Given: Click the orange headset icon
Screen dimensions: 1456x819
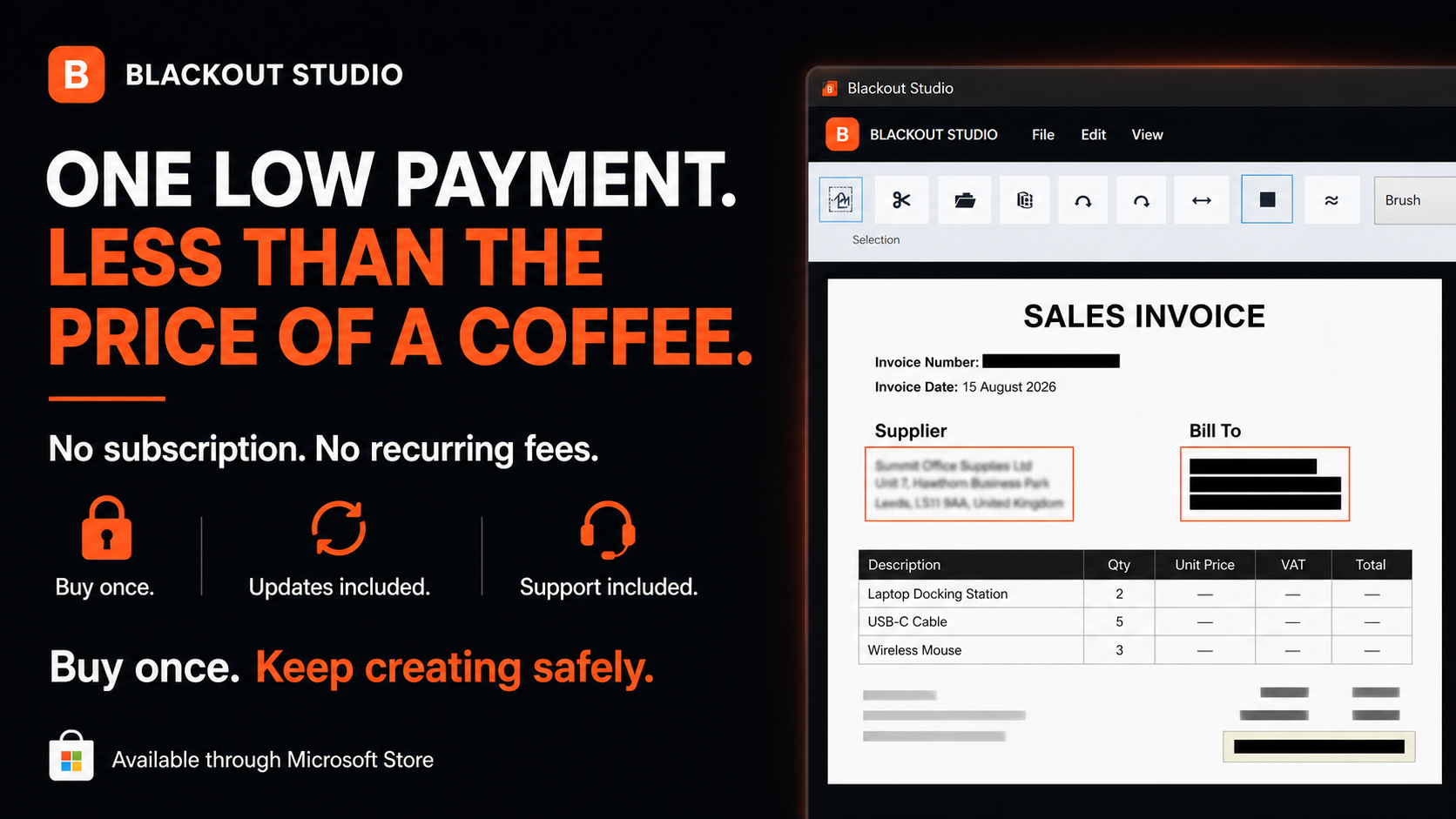Looking at the screenshot, I should click(608, 529).
